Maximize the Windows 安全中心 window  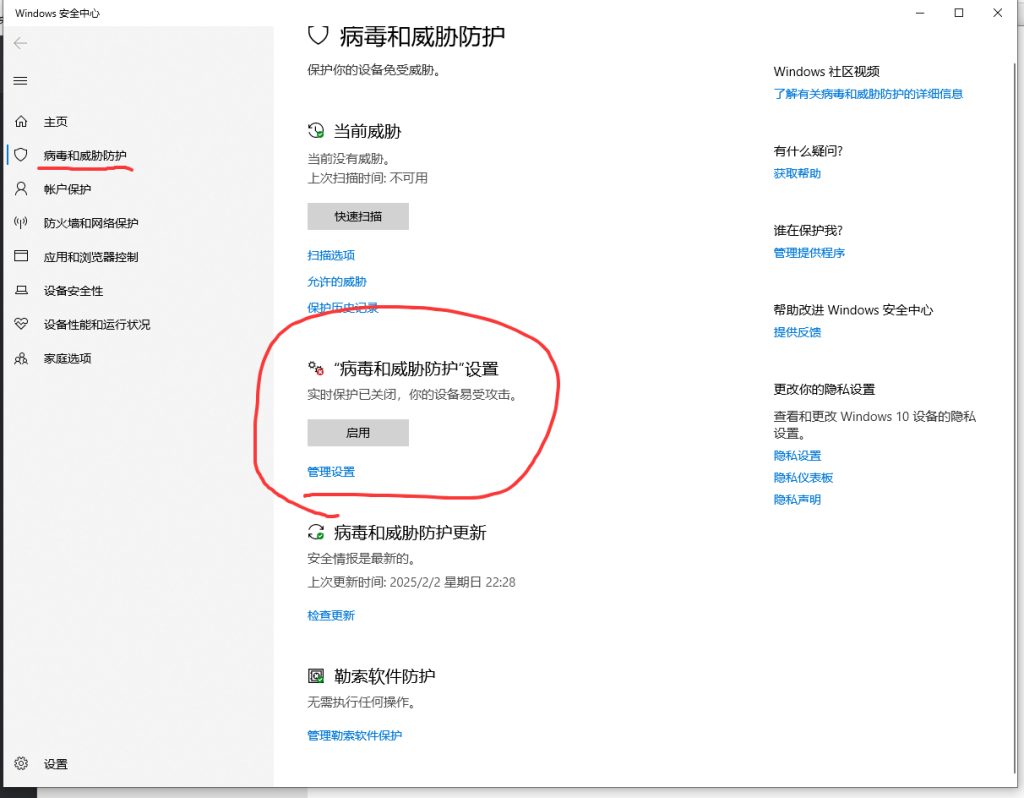pyautogui.click(x=959, y=13)
